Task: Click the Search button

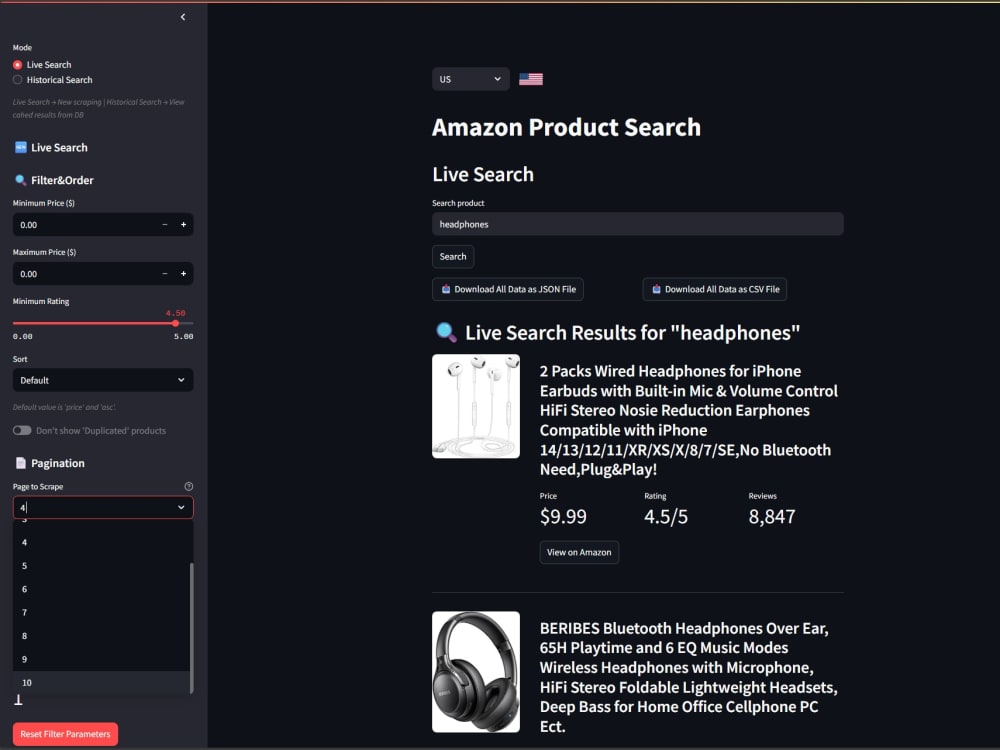Action: pos(453,256)
